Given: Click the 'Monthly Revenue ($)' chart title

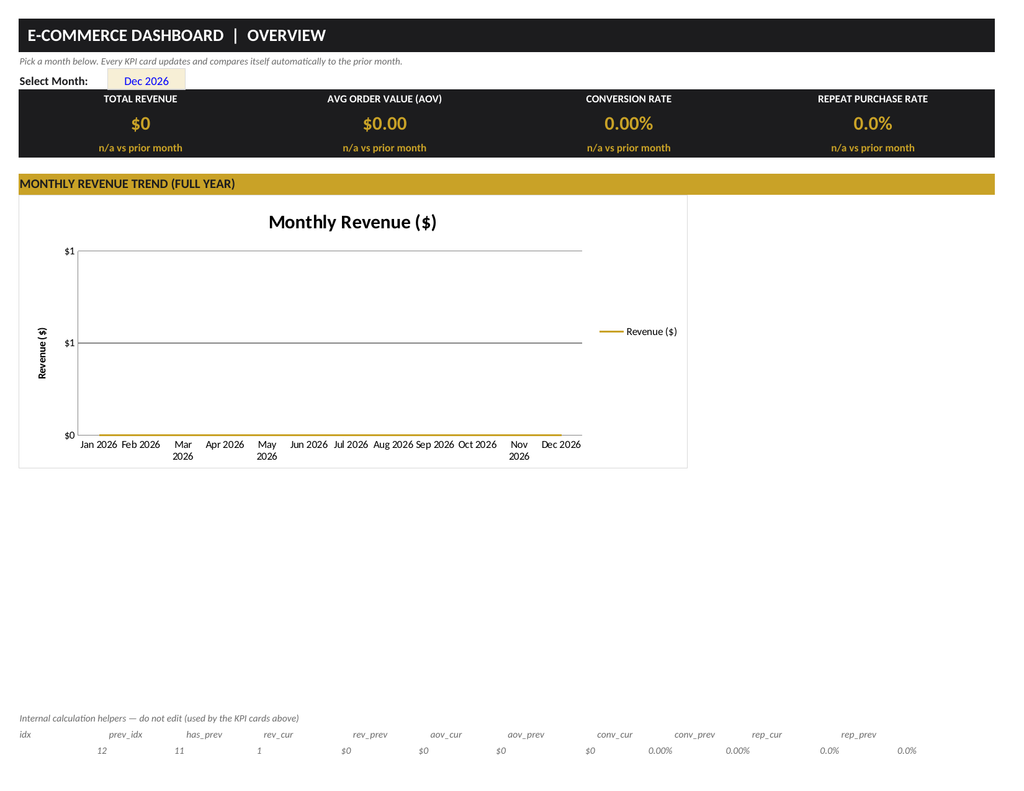Looking at the screenshot, I should click(353, 222).
